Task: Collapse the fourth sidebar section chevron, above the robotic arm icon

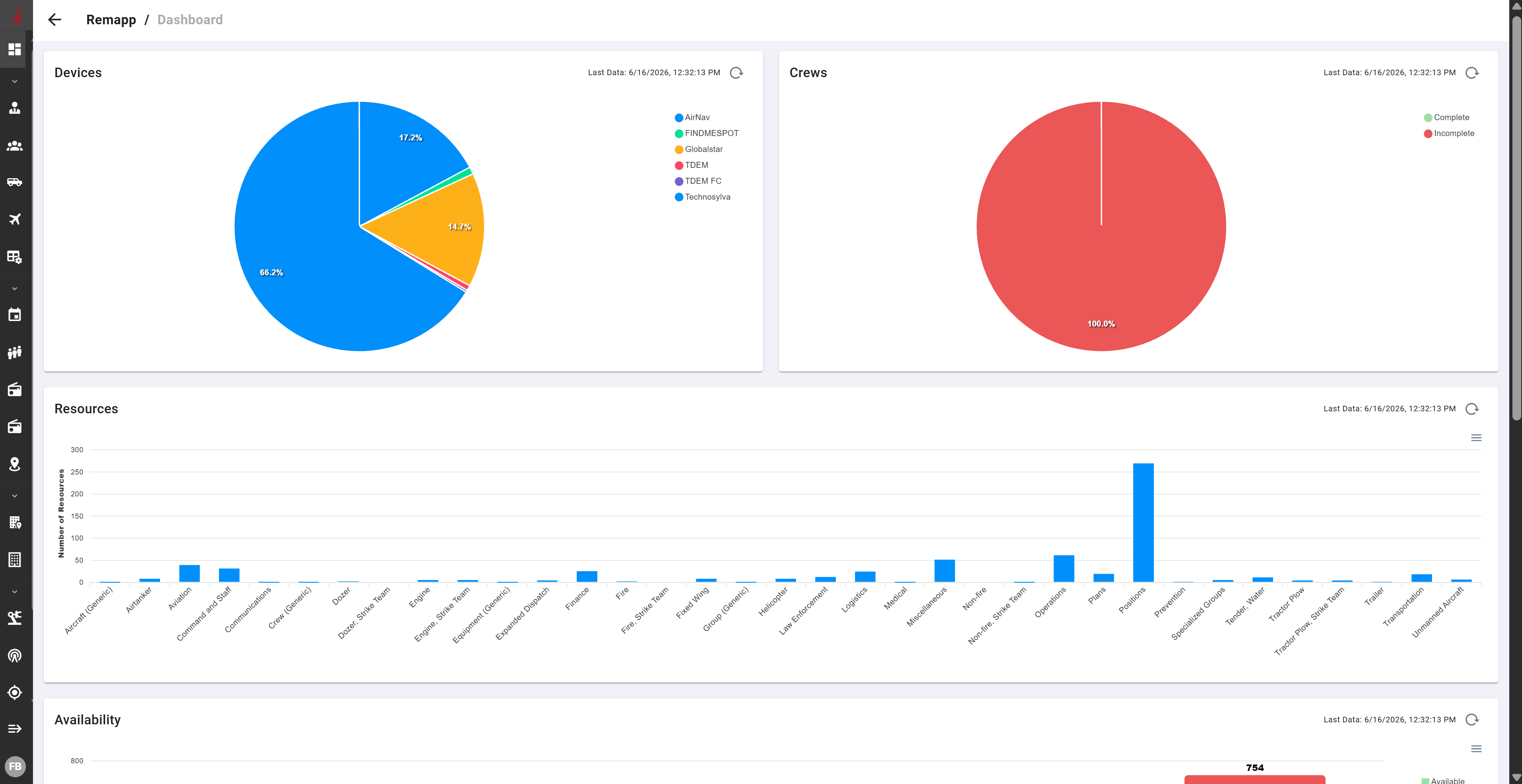Action: tap(15, 591)
